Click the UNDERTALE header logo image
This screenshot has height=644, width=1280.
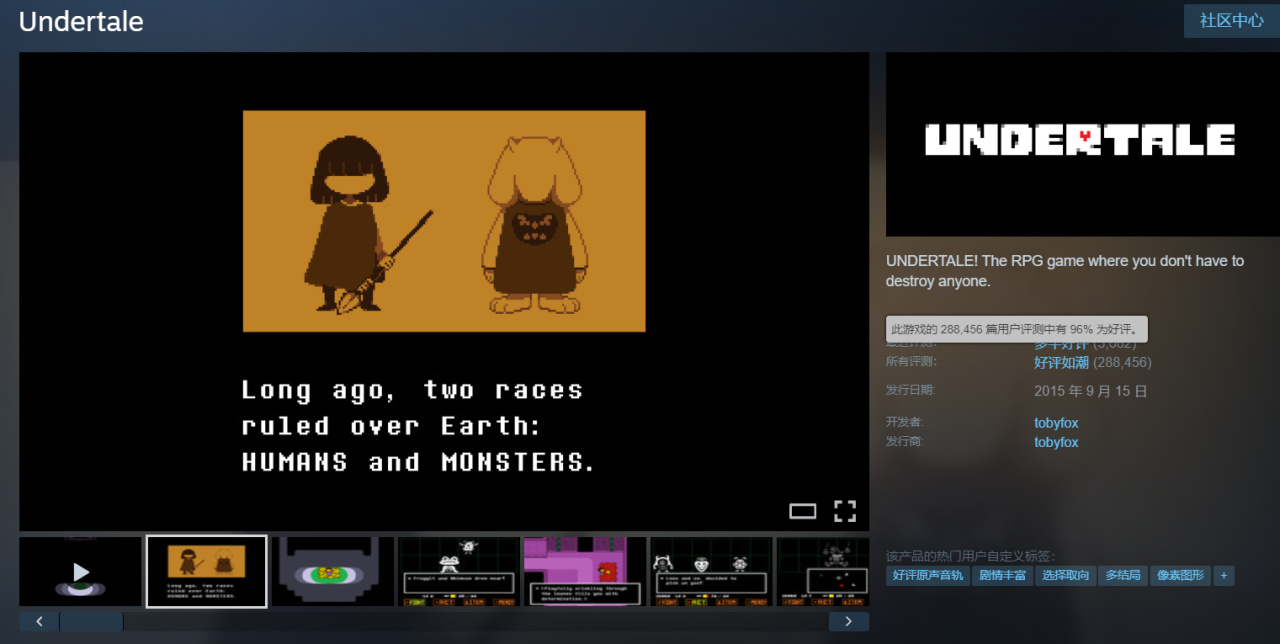click(x=1083, y=144)
